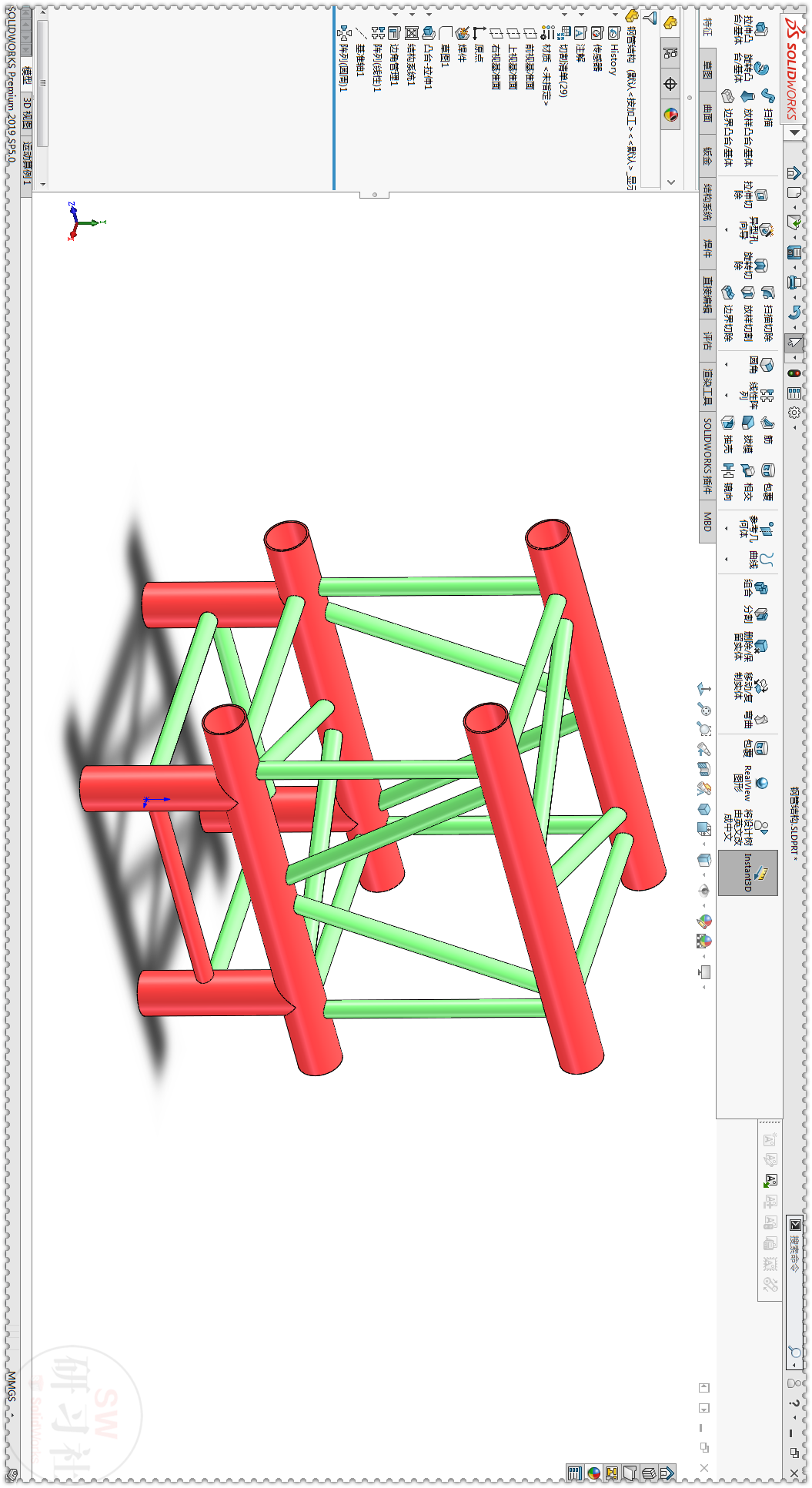Click the 组合 combine bodies tool

[754, 589]
